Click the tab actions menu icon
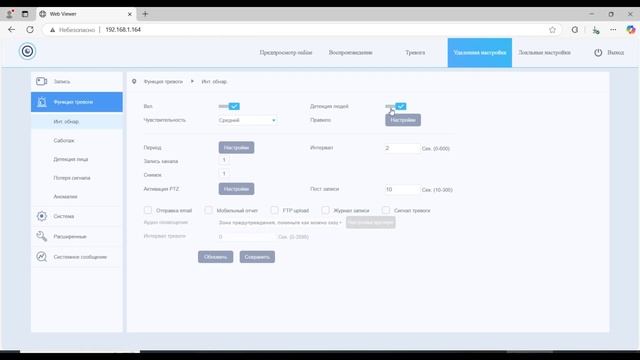The image size is (640, 360). [x=25, y=14]
